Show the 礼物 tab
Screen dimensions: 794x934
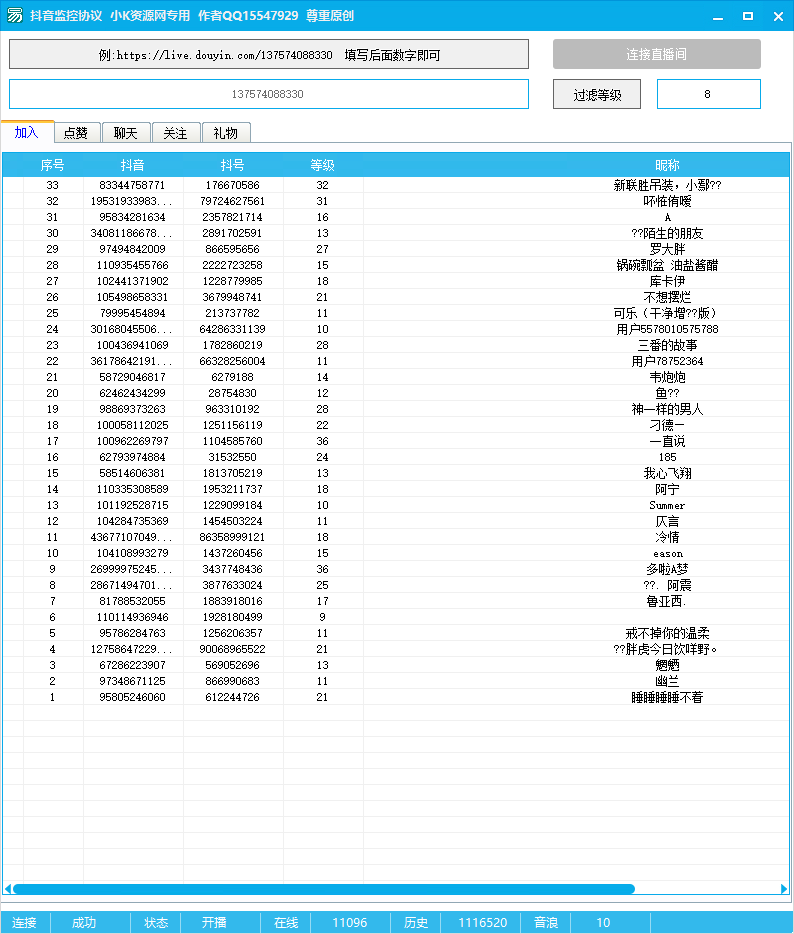(x=225, y=133)
